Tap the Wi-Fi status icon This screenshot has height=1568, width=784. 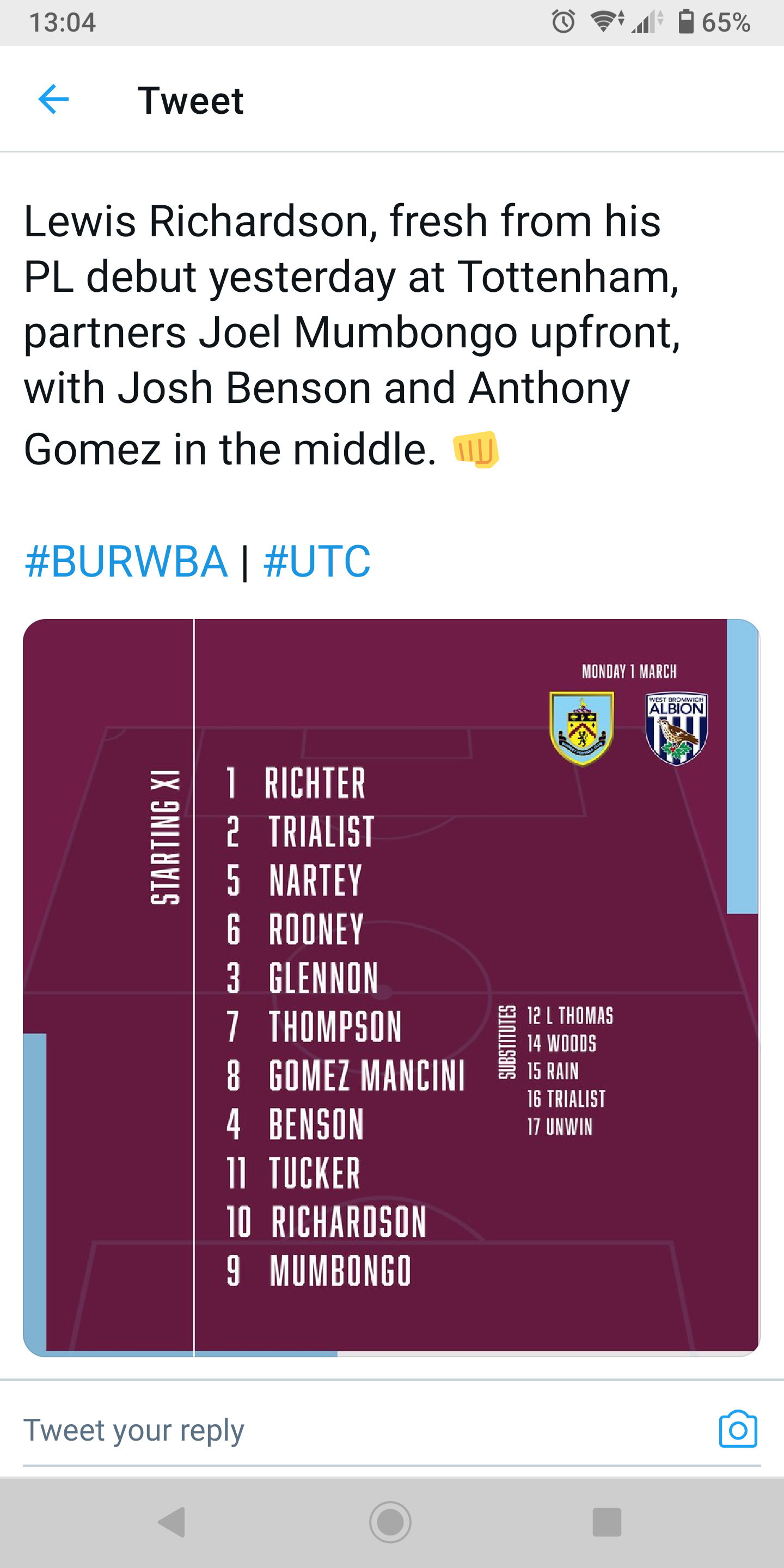(607, 22)
